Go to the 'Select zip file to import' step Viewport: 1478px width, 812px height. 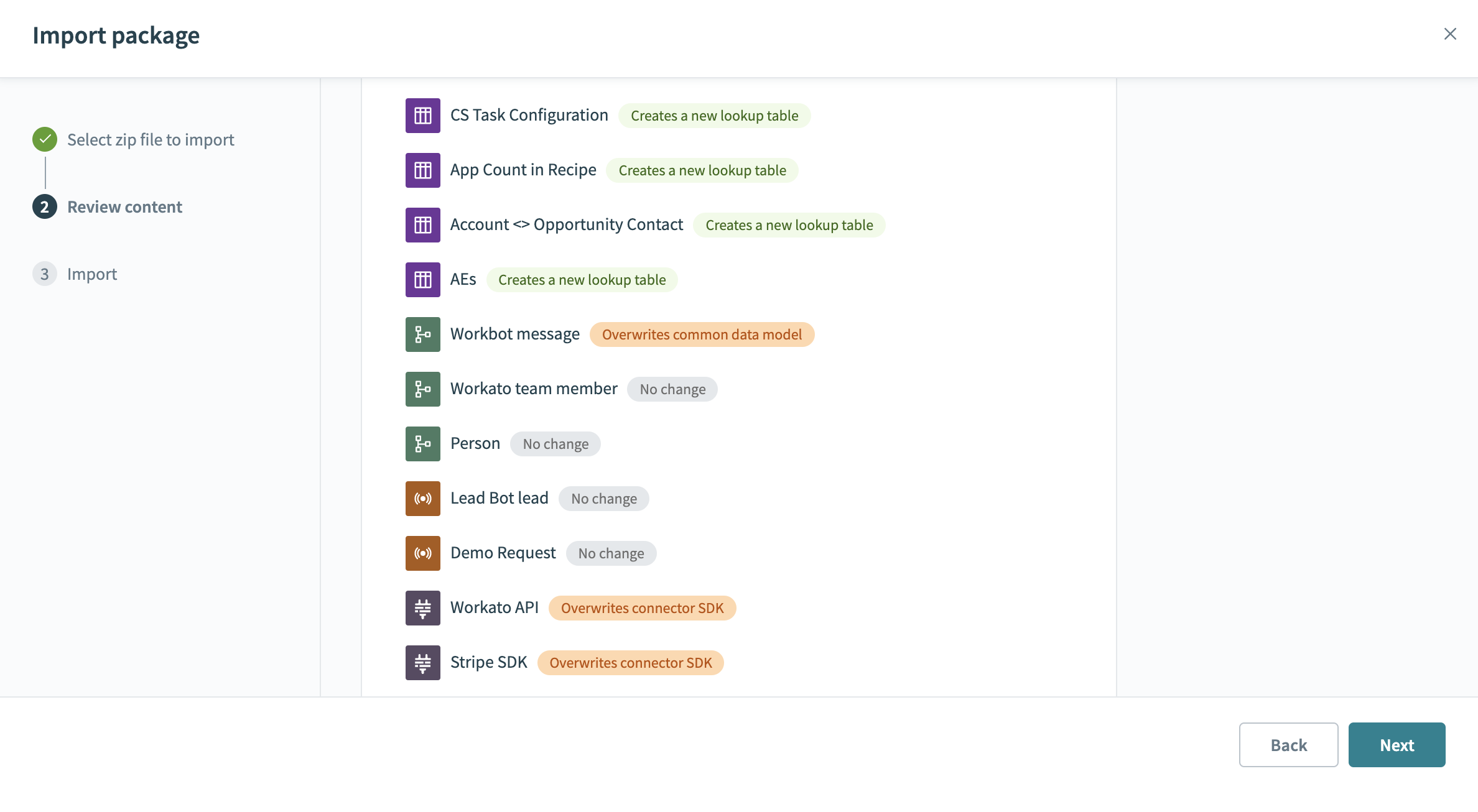pos(150,140)
